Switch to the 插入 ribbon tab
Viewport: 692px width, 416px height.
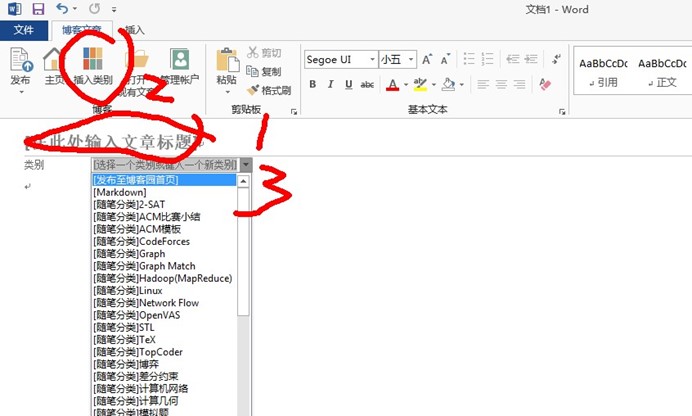135,30
